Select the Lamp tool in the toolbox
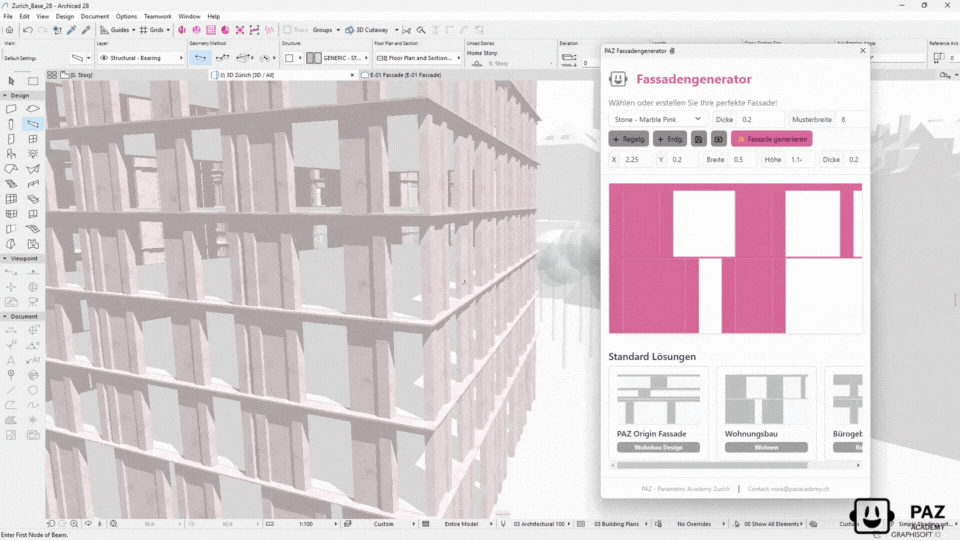The width and height of the screenshot is (960, 540). coord(33,154)
